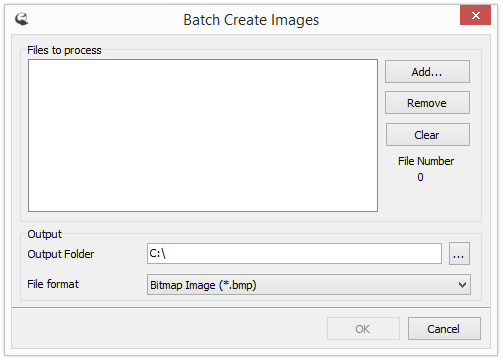503x360 pixels.
Task: Click the application icon in title bar
Action: click(x=22, y=19)
